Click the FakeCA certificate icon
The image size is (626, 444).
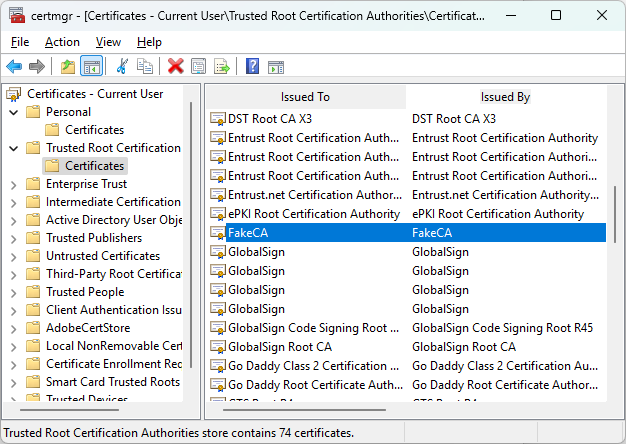(218, 233)
